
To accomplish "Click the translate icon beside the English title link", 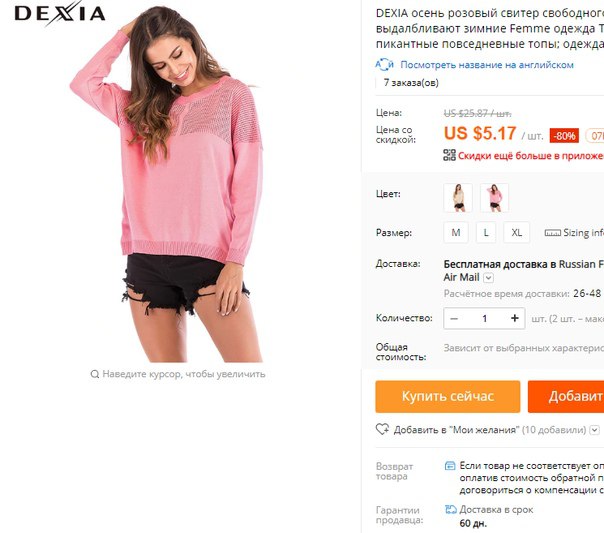I will click(x=384, y=65).
